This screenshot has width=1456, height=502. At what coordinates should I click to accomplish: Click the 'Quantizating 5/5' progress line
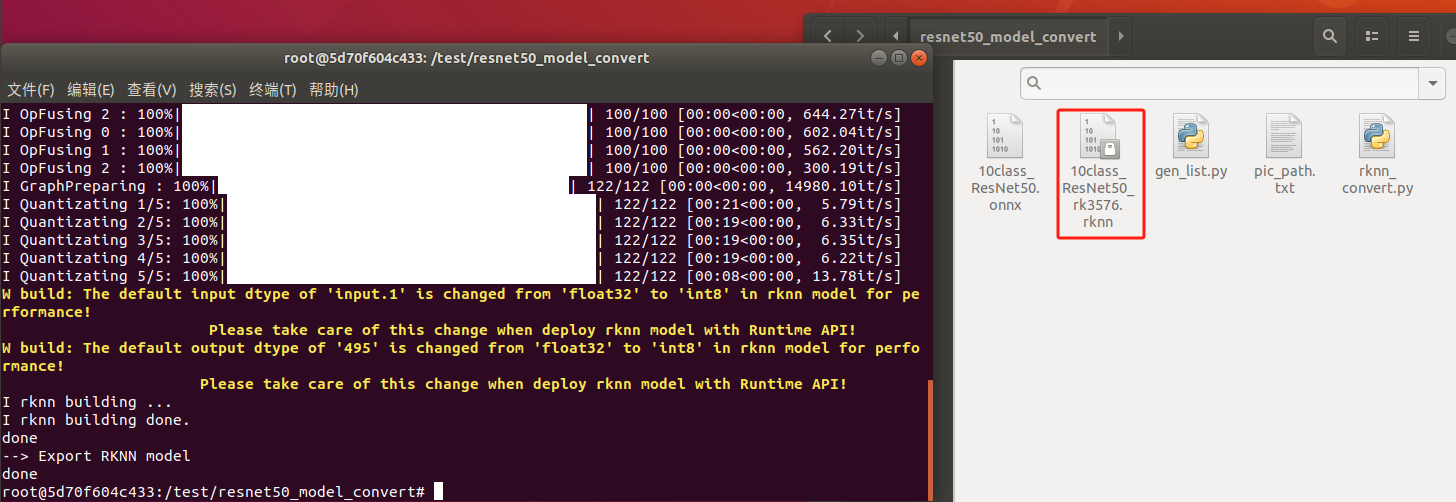[x=452, y=276]
